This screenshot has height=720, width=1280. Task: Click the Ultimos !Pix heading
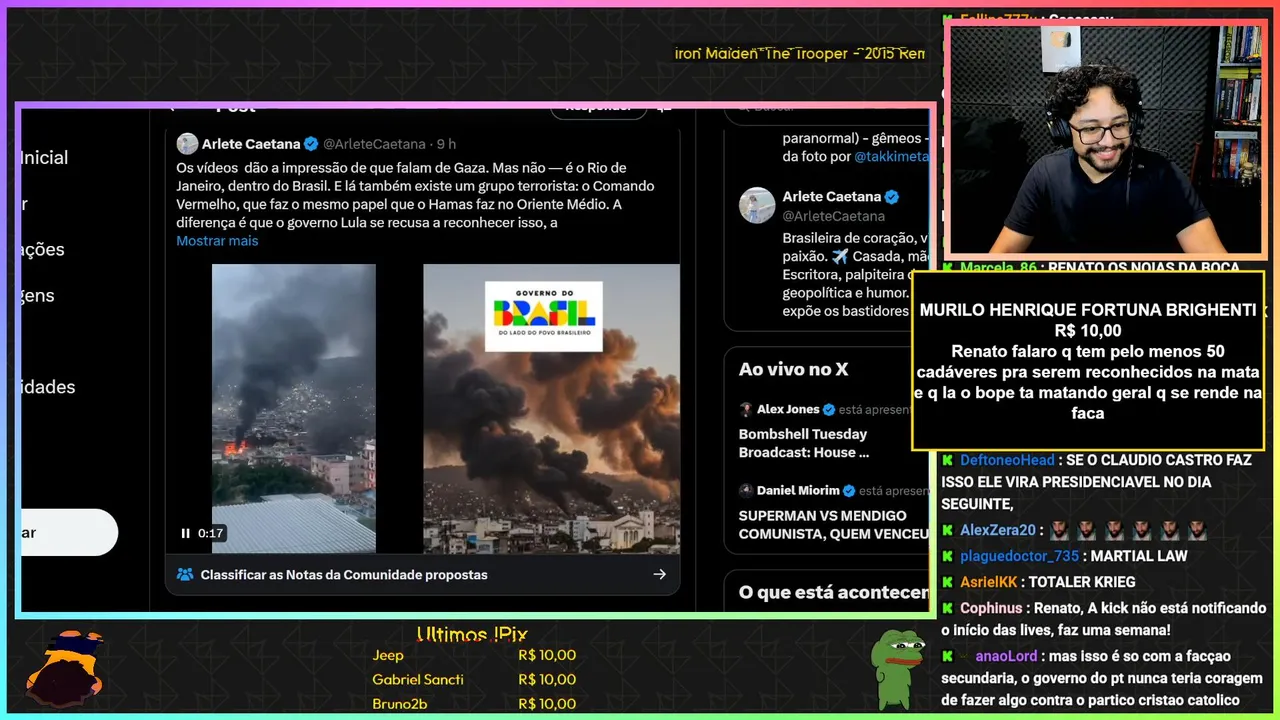pos(472,635)
